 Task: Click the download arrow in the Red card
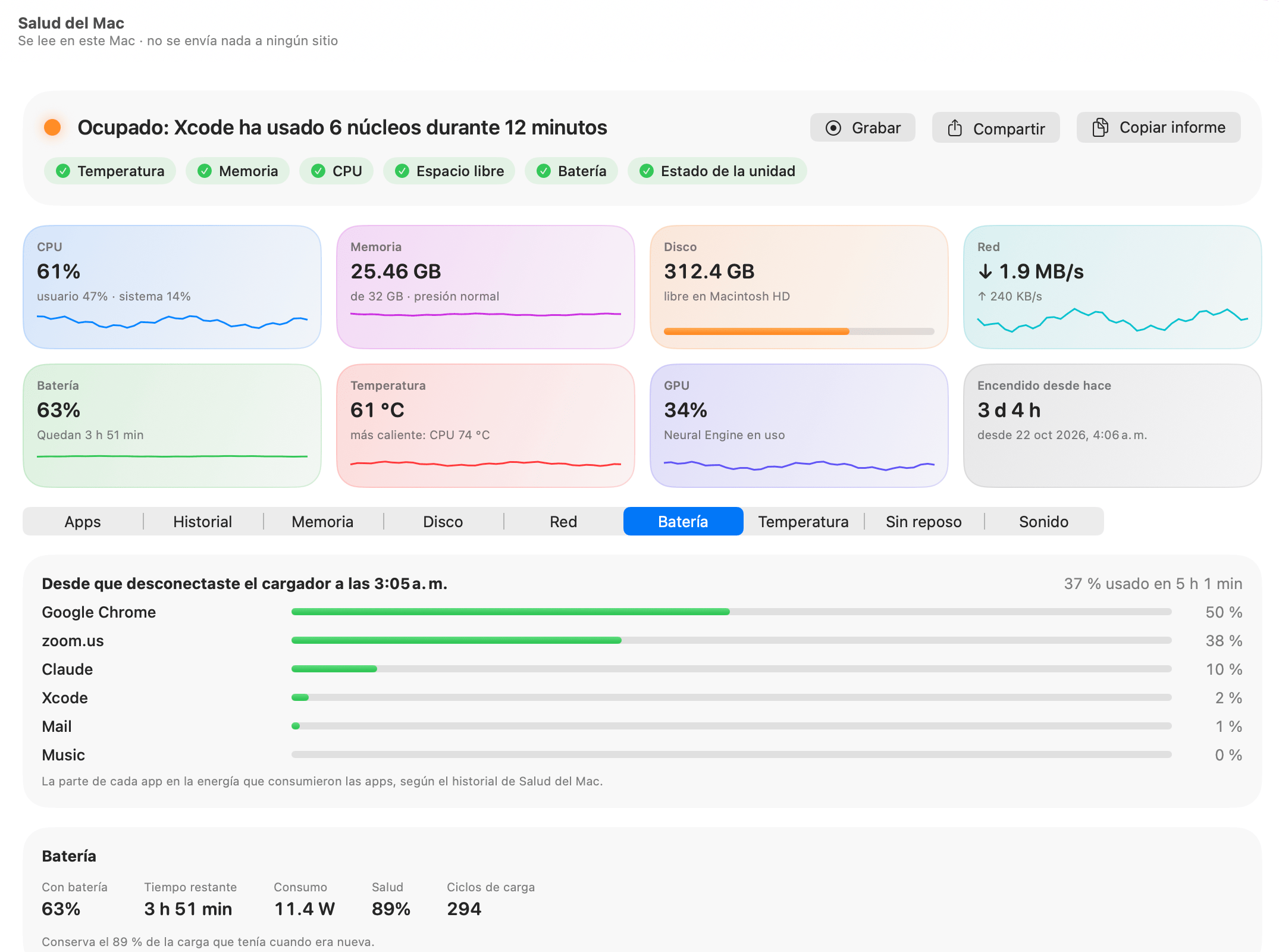click(985, 272)
